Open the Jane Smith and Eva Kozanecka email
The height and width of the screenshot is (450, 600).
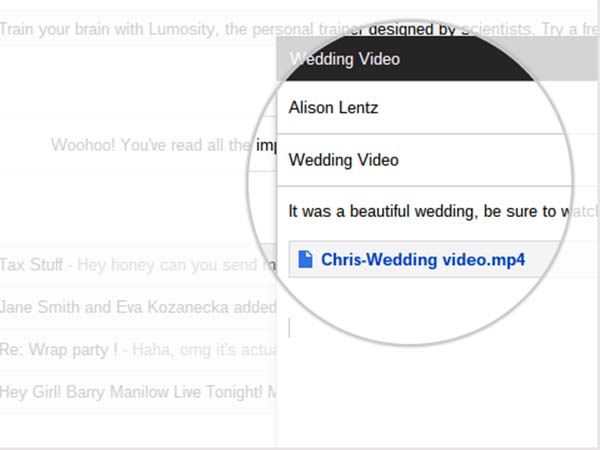pos(130,307)
